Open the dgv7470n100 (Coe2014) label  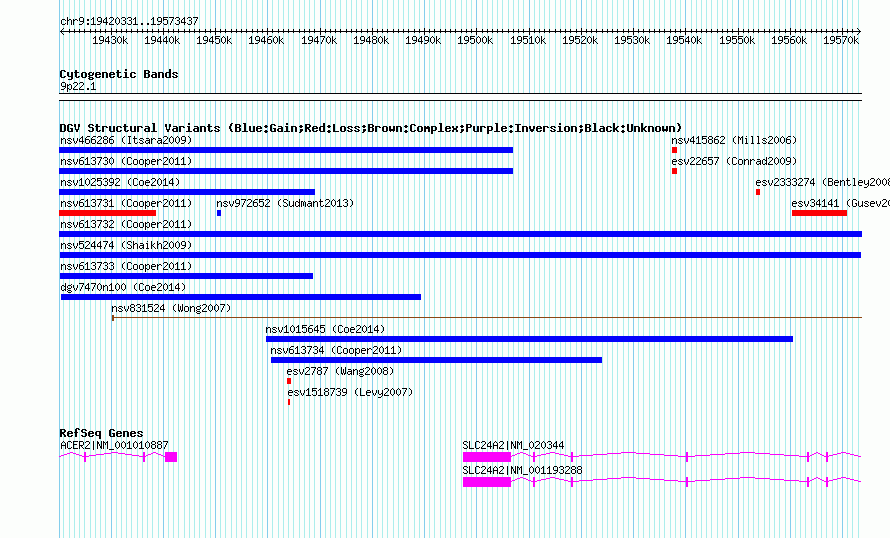[x=123, y=287]
